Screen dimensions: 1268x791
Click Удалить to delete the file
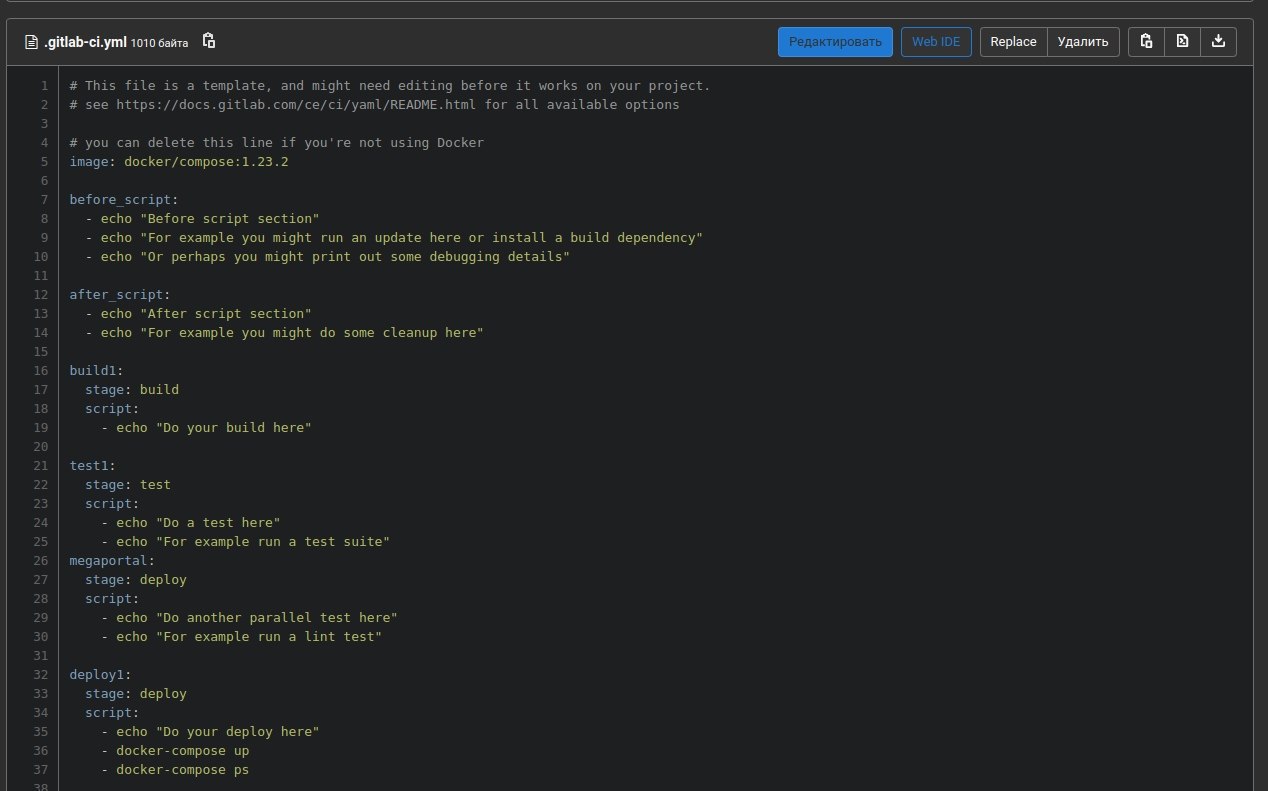tap(1083, 42)
